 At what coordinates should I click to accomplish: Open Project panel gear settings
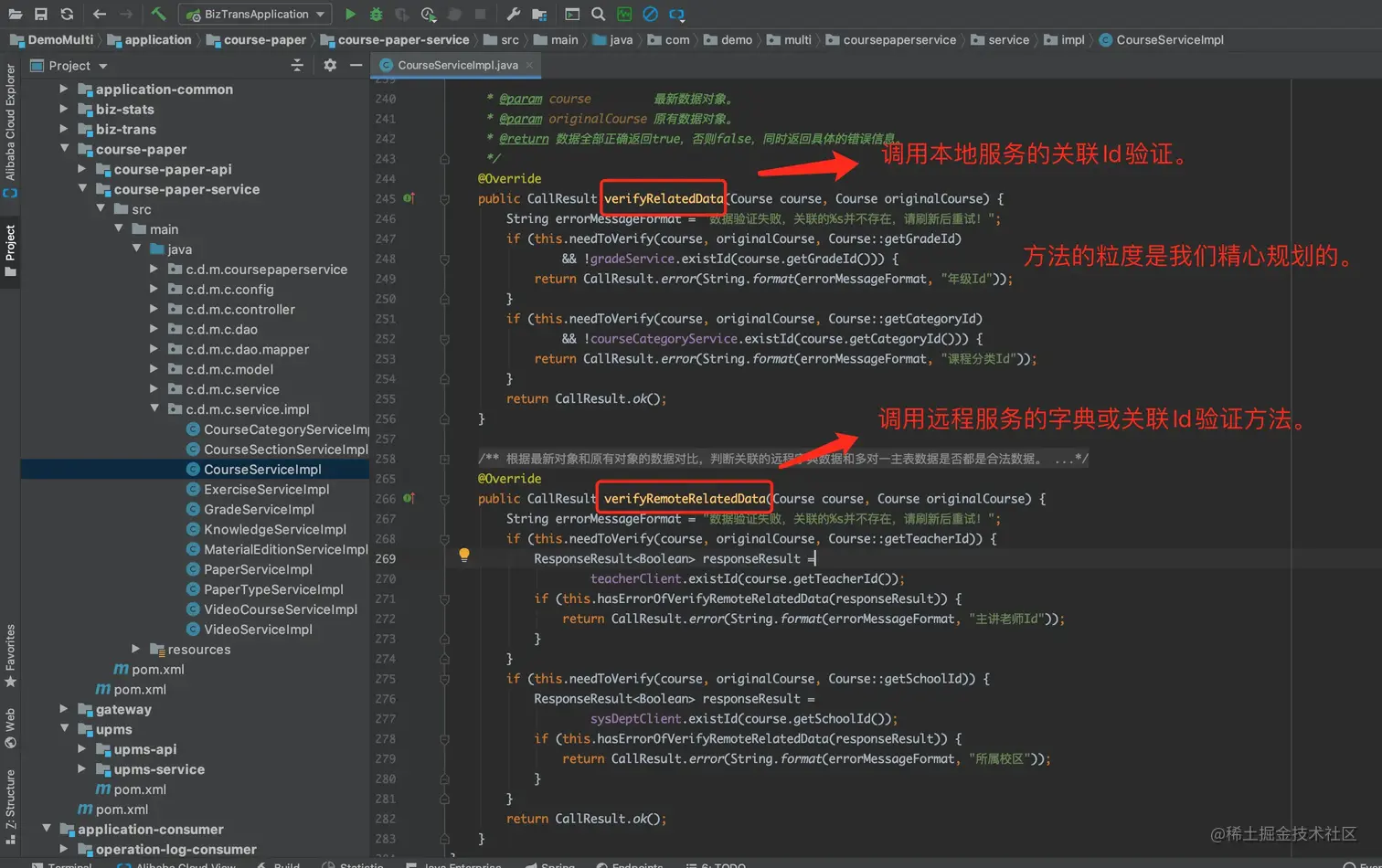click(x=330, y=65)
